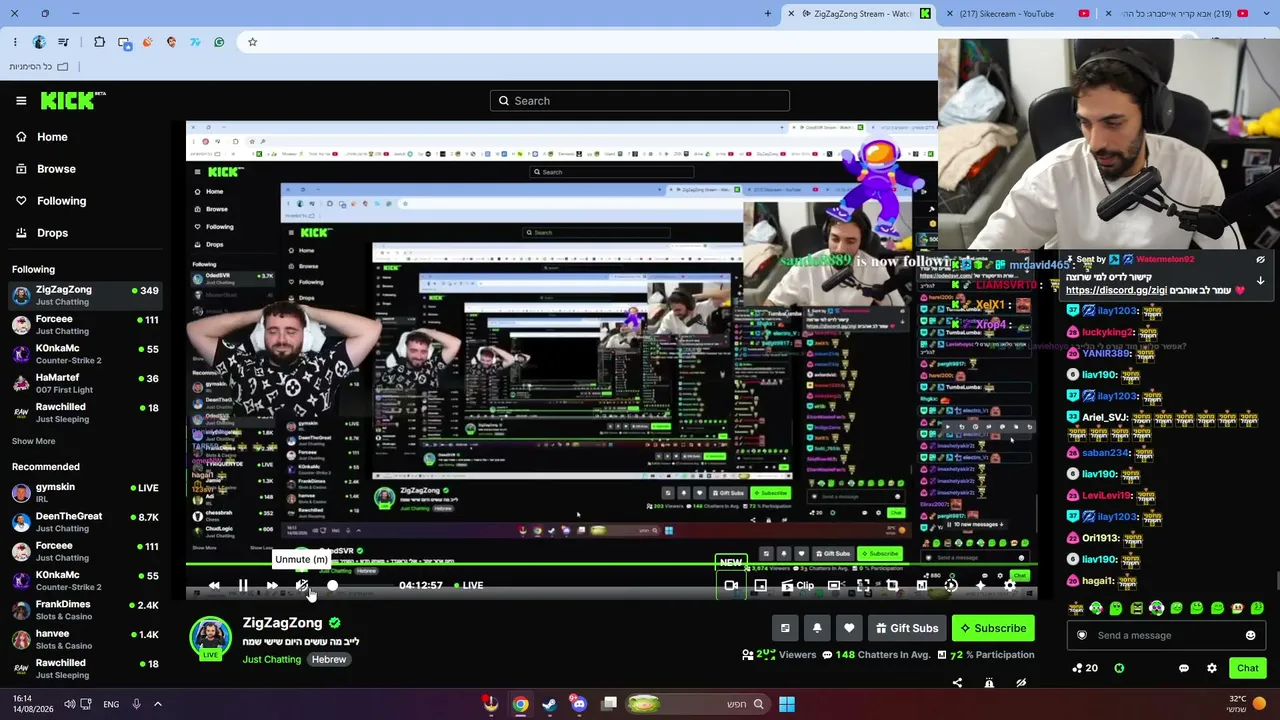The width and height of the screenshot is (1280, 720).
Task: Go to the Kick home logo
Action: 73,100
